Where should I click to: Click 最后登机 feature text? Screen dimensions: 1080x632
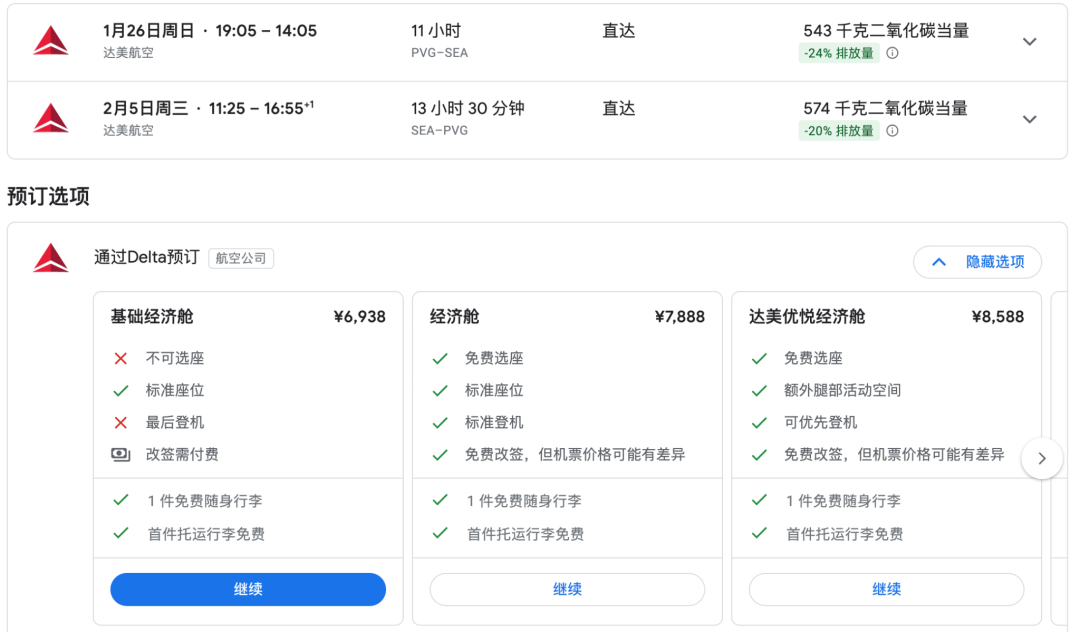(x=175, y=423)
